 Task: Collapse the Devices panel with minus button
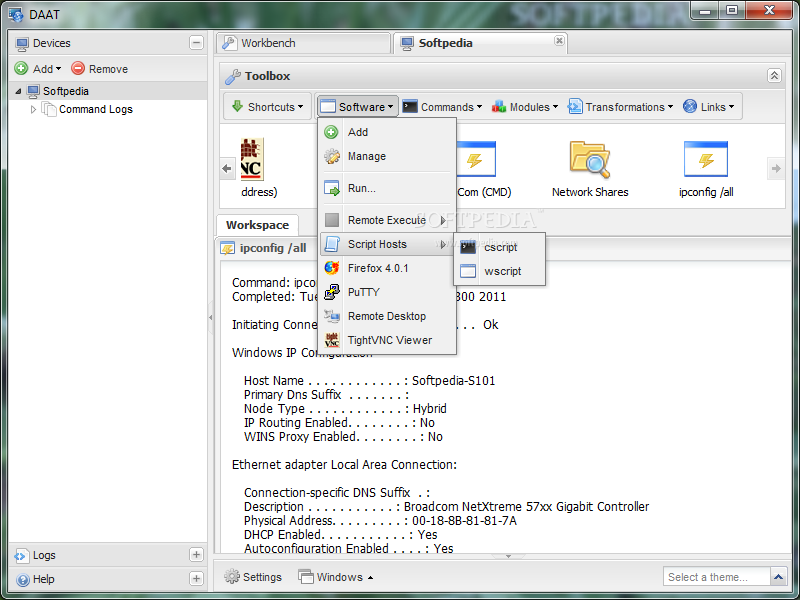click(x=196, y=43)
